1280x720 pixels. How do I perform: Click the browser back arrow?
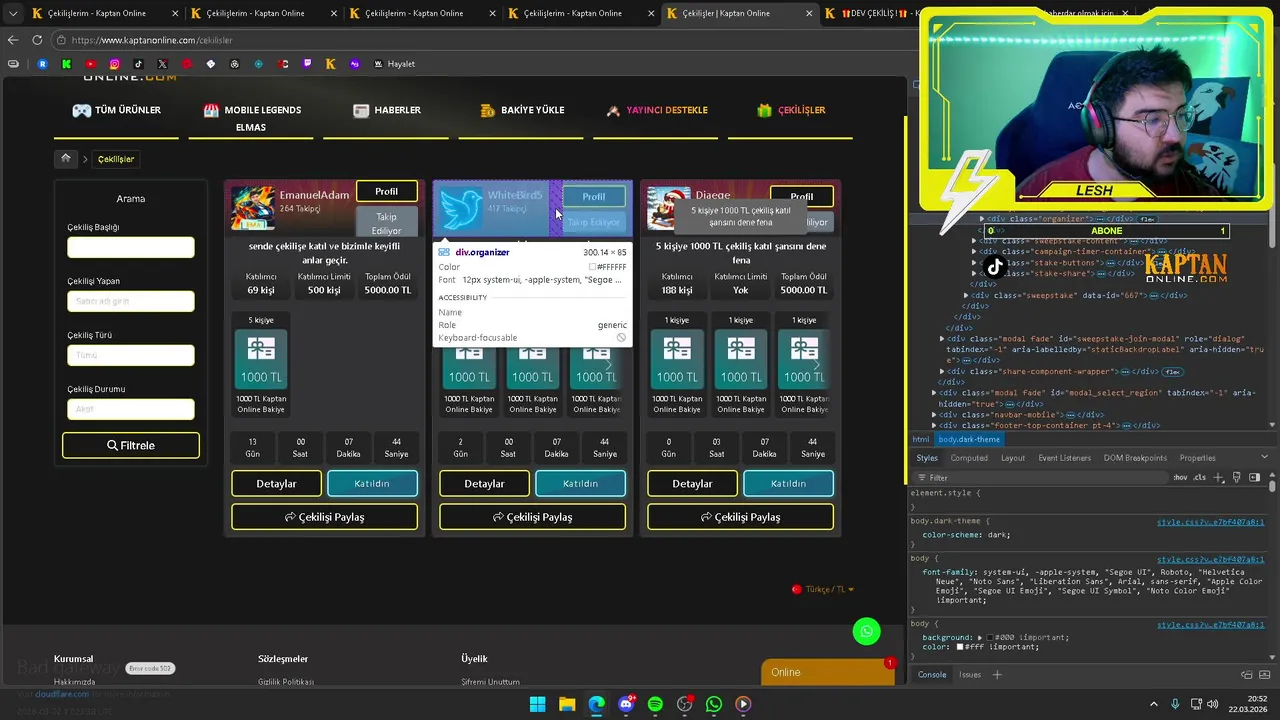pos(13,40)
